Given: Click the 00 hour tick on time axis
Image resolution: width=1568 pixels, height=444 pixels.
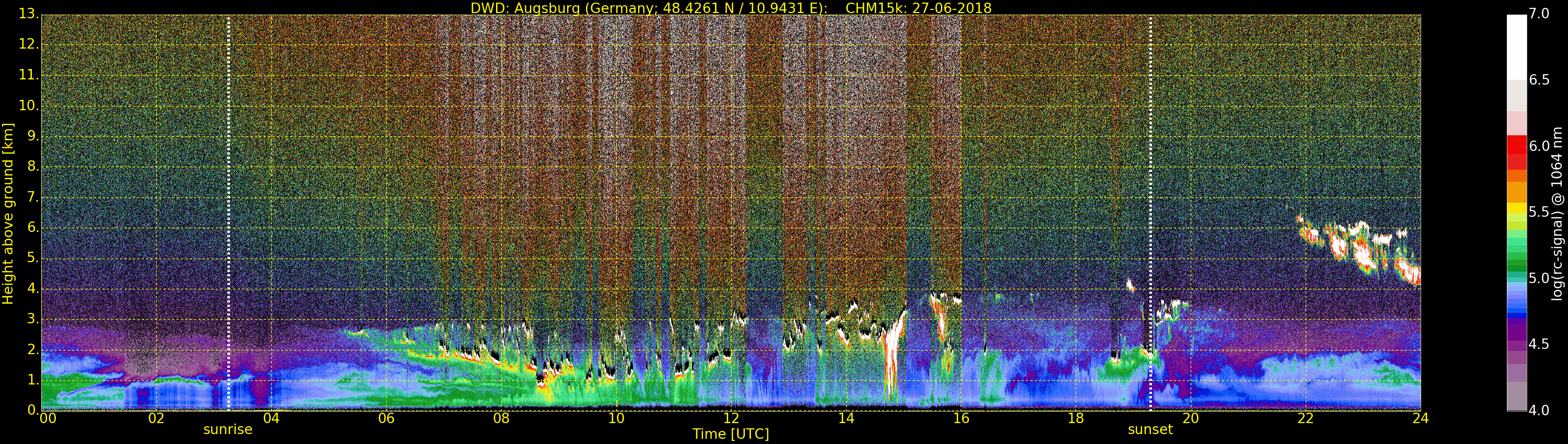Looking at the screenshot, I should click(48, 418).
